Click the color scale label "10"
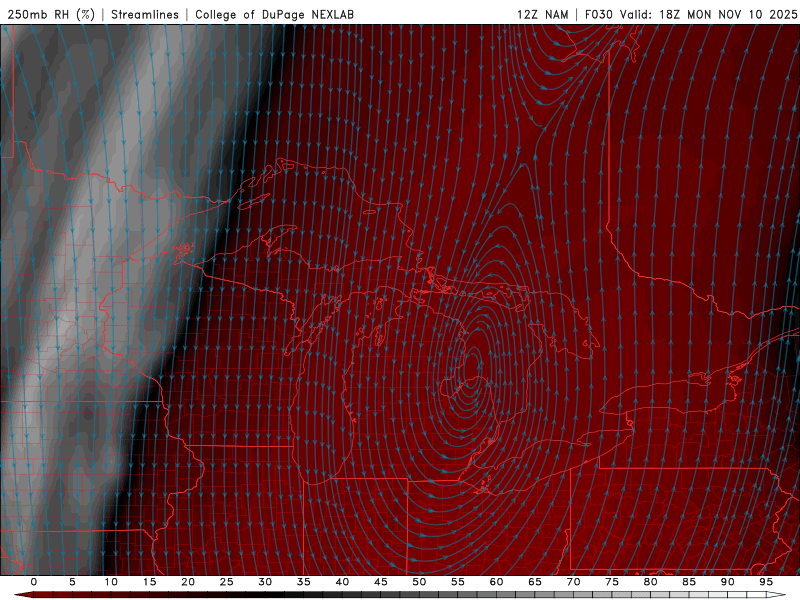The image size is (800, 600). tap(111, 582)
